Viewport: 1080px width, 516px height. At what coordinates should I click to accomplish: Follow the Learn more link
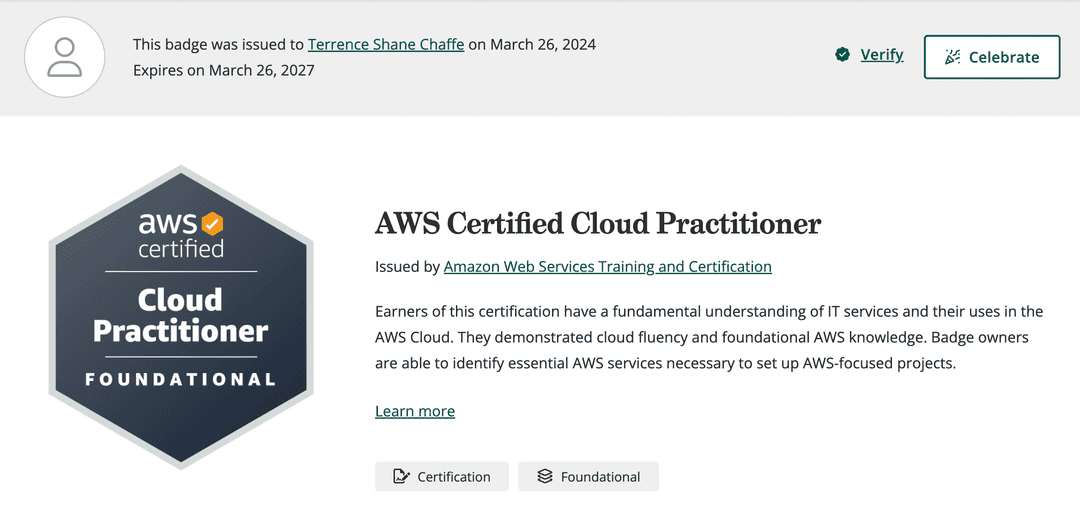coord(415,411)
